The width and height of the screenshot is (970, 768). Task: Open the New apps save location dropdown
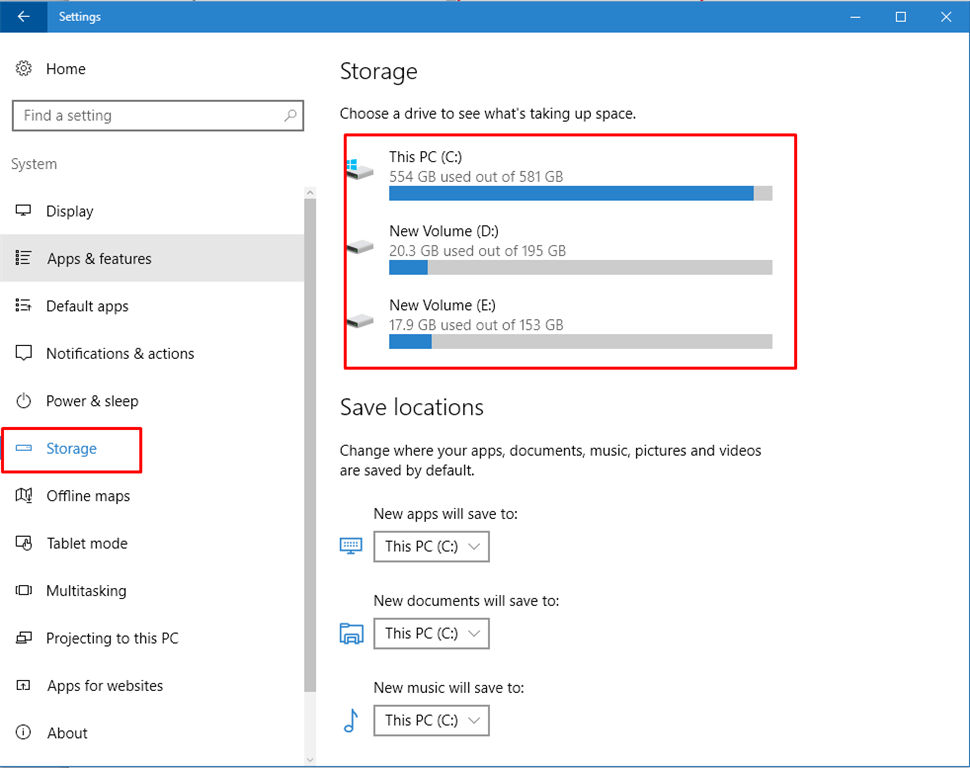pos(431,546)
